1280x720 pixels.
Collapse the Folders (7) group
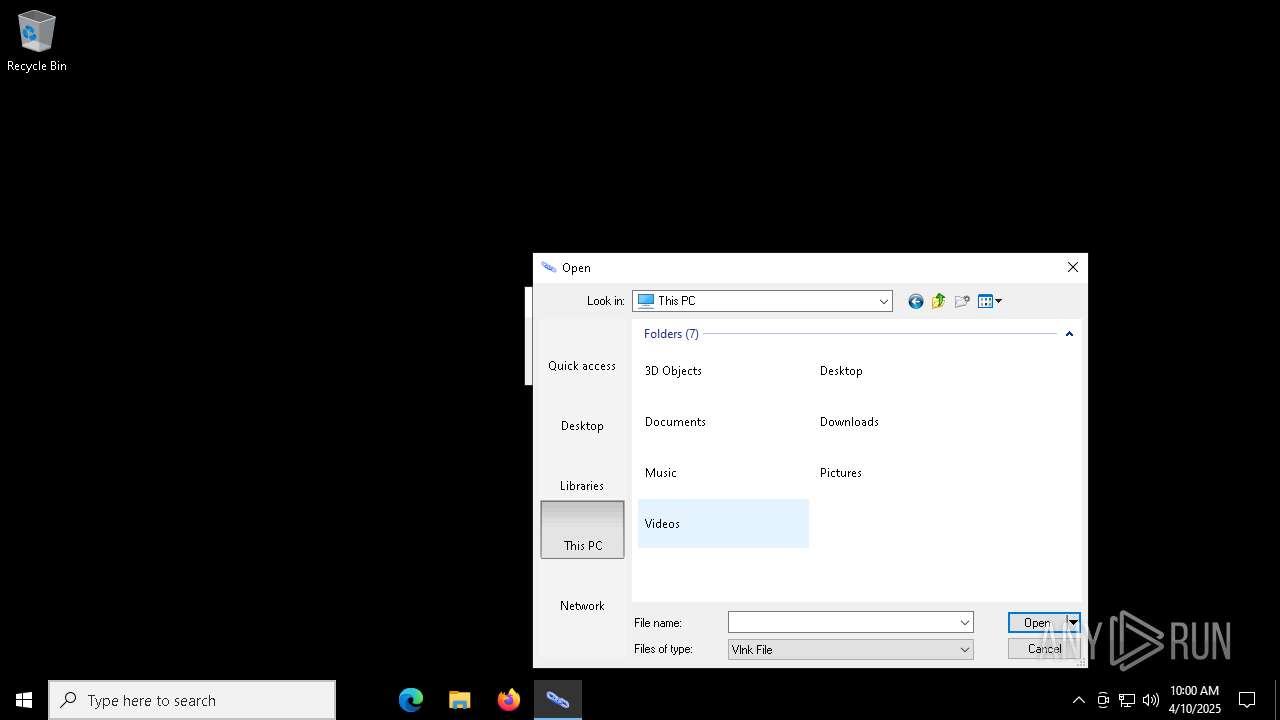coord(1069,334)
